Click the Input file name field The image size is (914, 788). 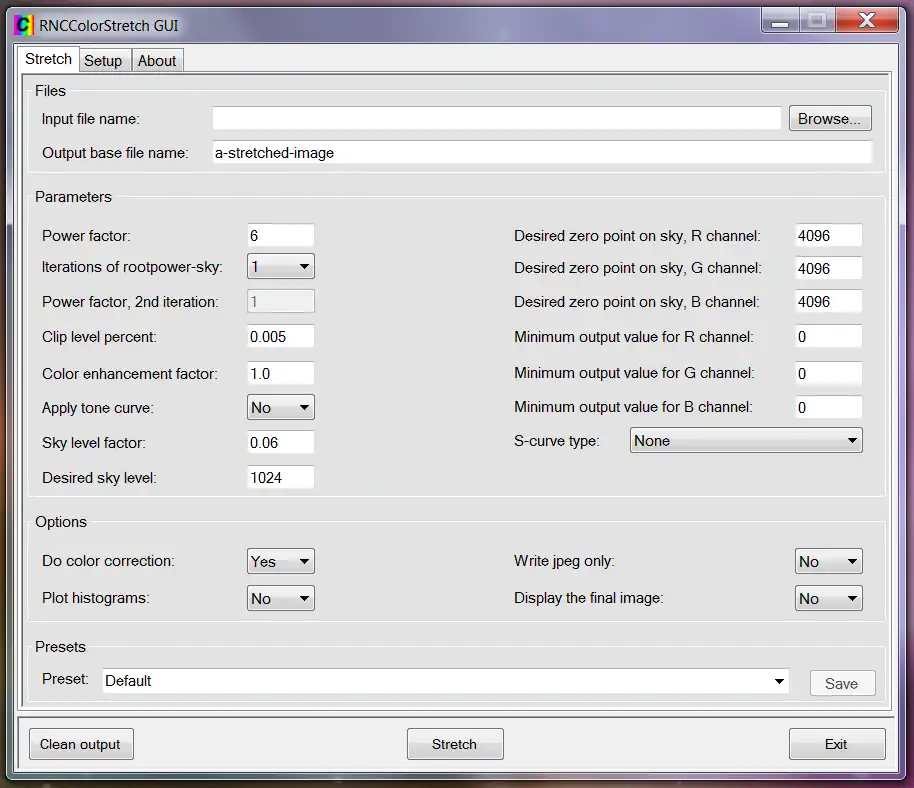click(497, 118)
